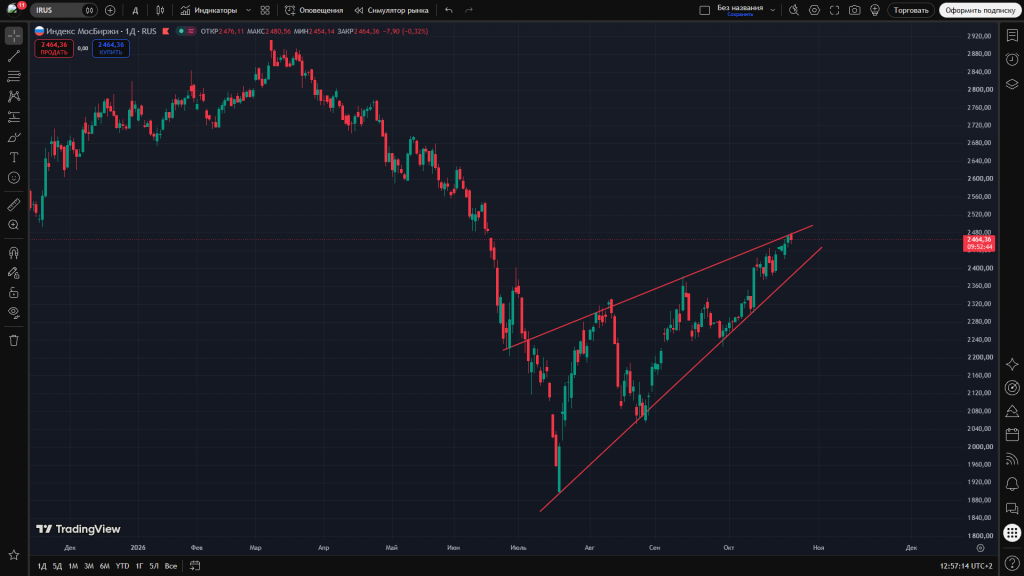Screen dimensions: 1024x576
Task: Open the indicator templates menu
Action: coord(265,10)
